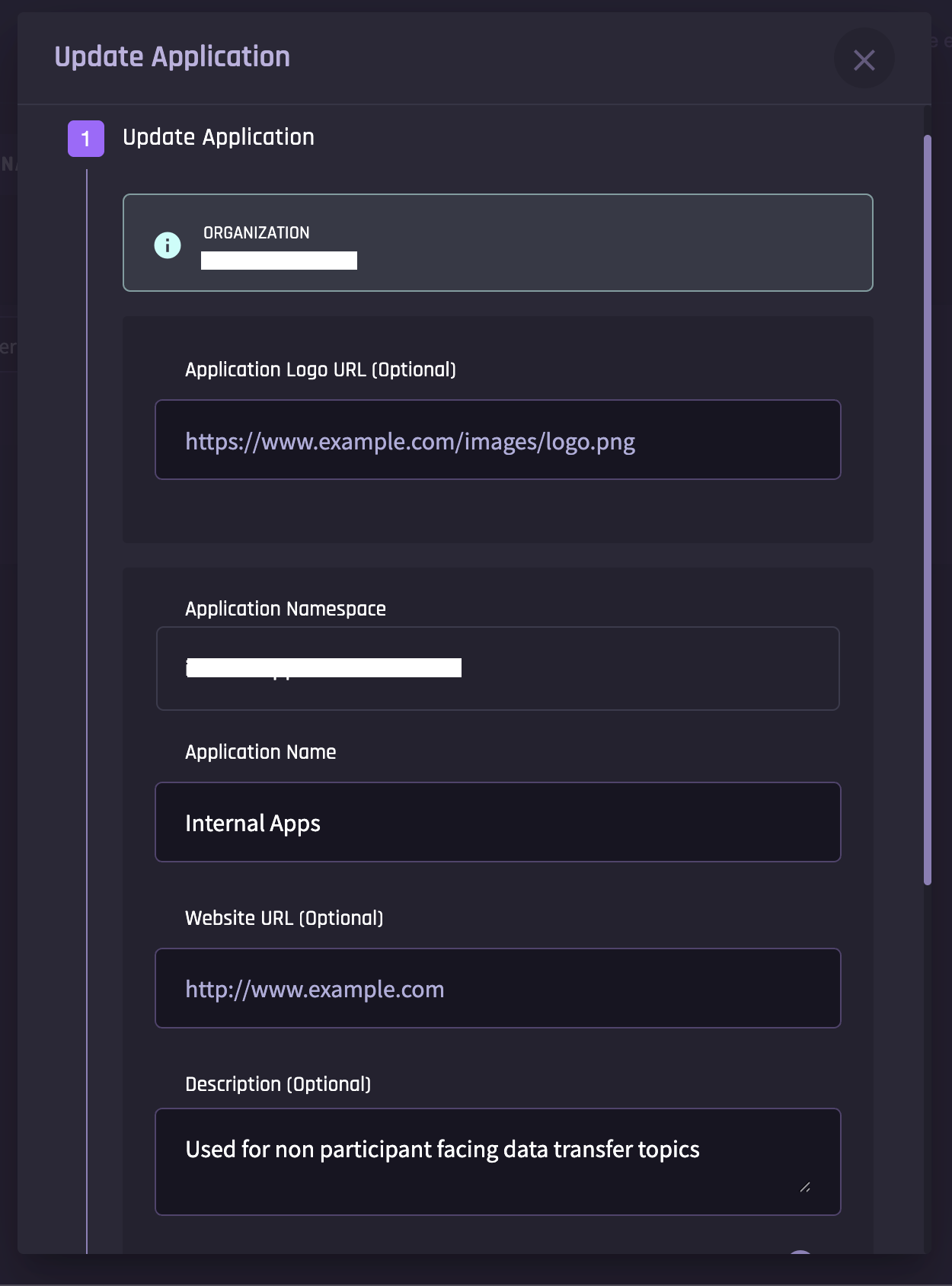
Task: Focus the Website URL input
Action: coord(497,989)
